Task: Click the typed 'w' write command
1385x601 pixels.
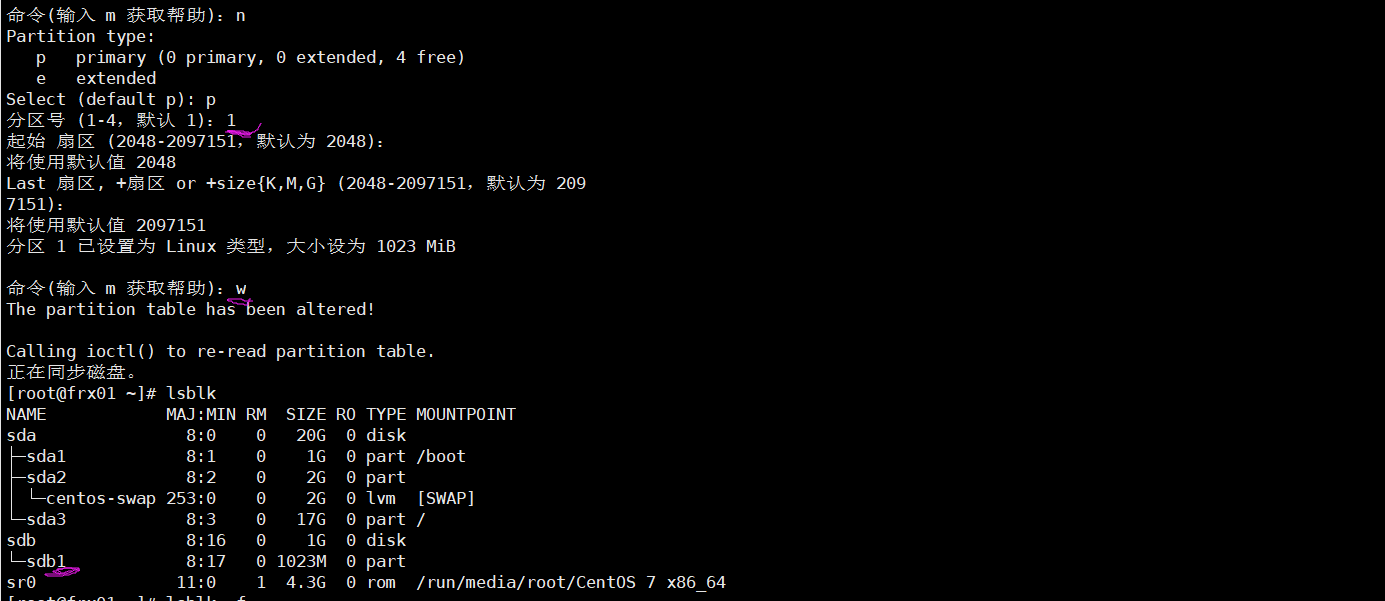Action: click(x=241, y=288)
